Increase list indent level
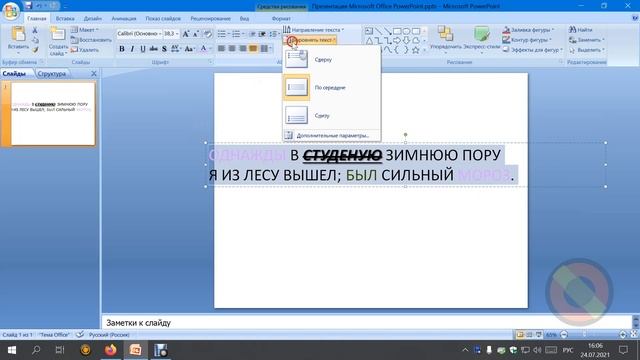 tap(262, 34)
